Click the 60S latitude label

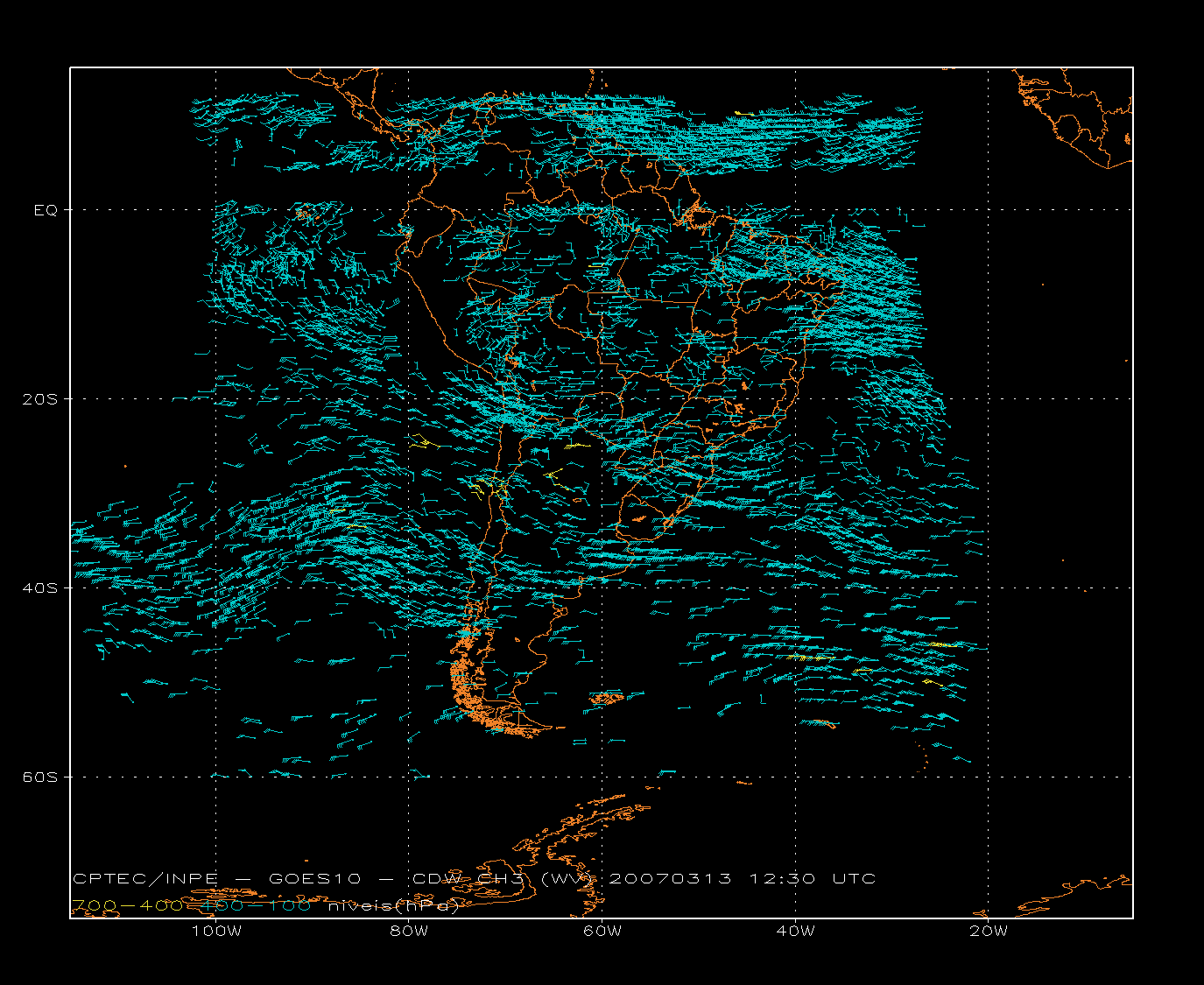point(40,777)
